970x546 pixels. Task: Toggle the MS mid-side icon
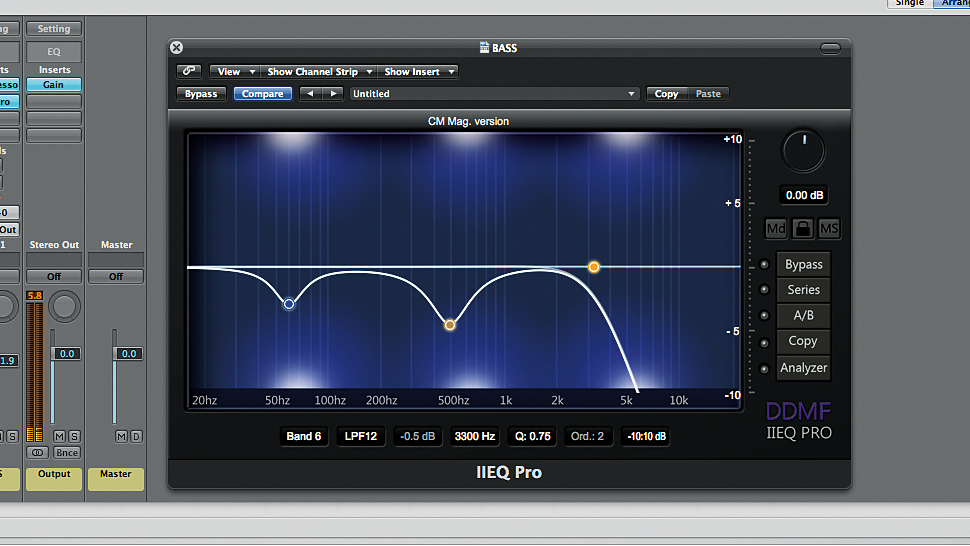point(829,229)
